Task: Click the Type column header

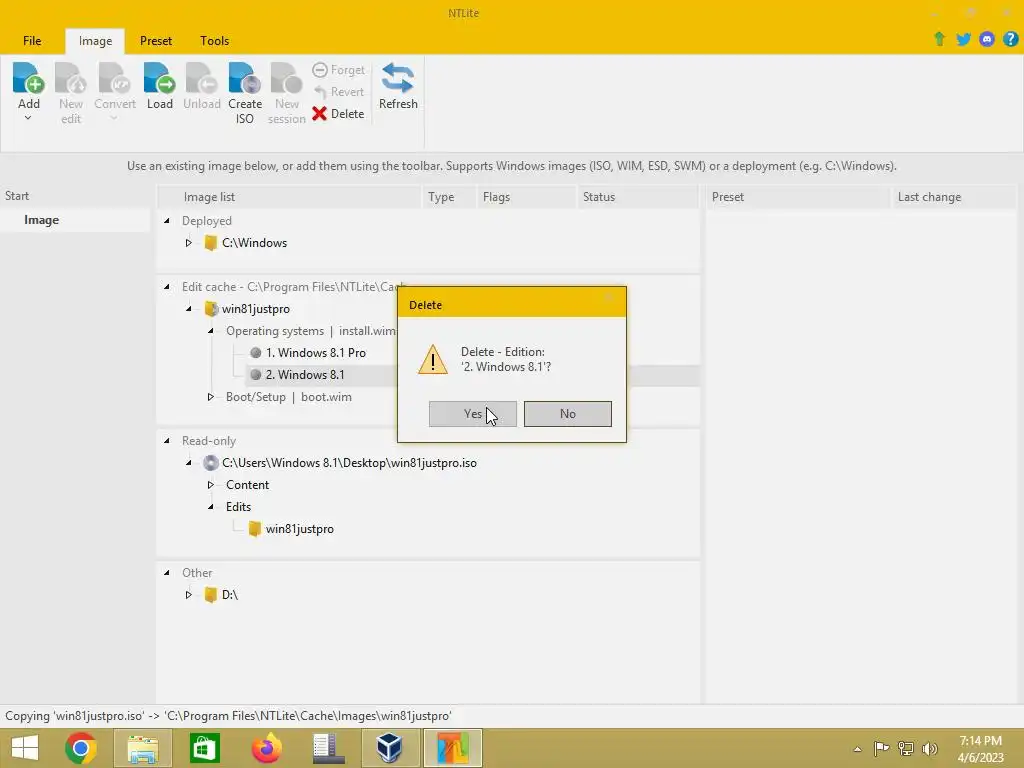Action: click(x=449, y=197)
